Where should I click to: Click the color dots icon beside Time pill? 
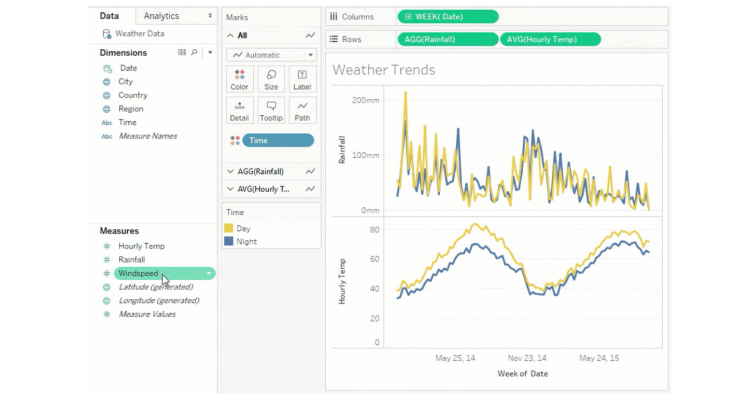[x=235, y=141]
